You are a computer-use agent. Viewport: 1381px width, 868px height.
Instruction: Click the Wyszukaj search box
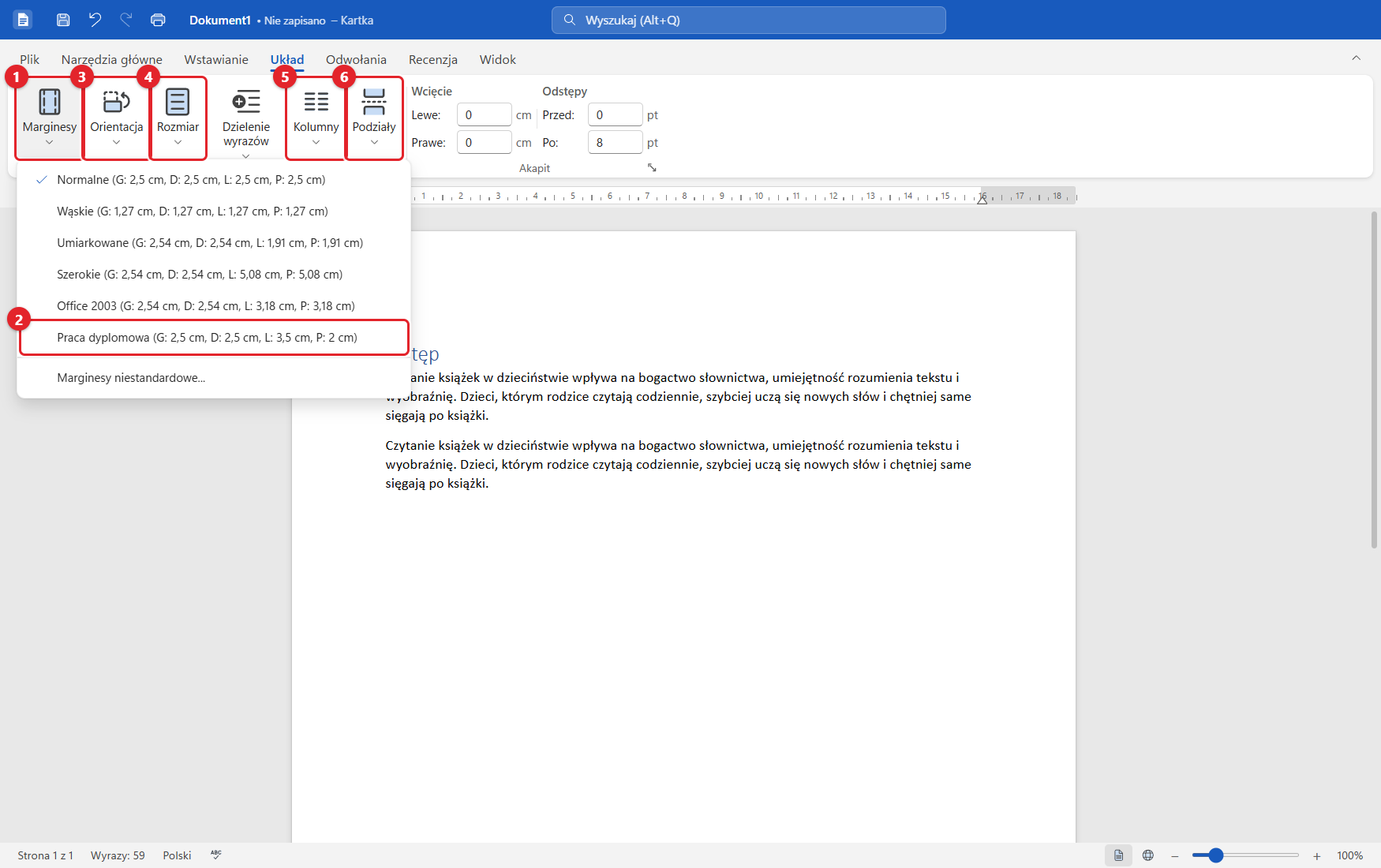pos(748,20)
